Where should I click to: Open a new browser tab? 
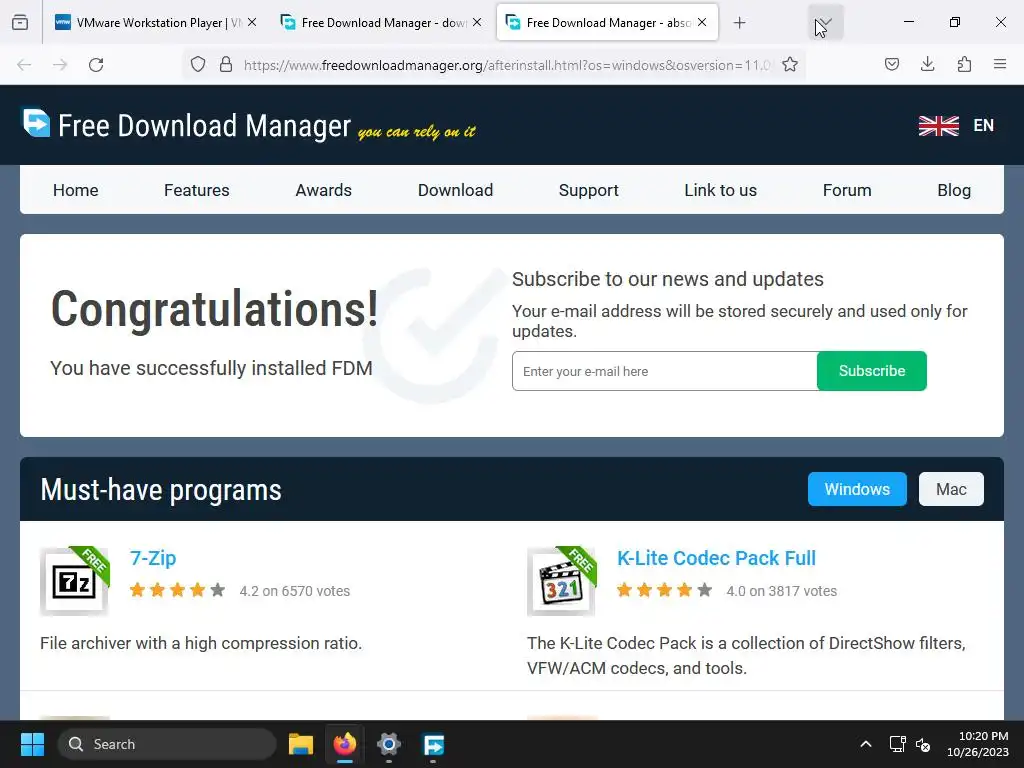point(739,23)
